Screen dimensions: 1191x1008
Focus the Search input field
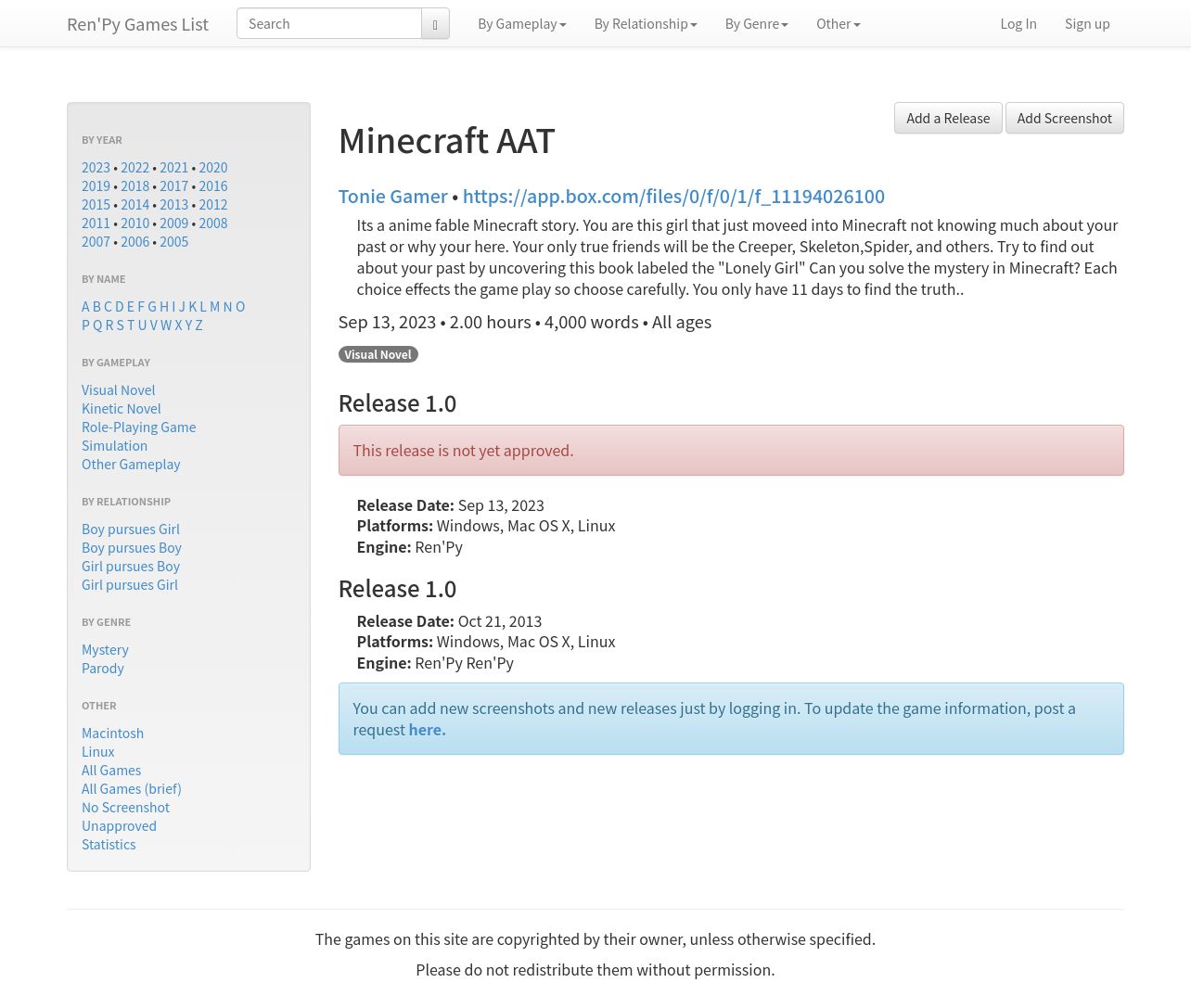tap(329, 24)
